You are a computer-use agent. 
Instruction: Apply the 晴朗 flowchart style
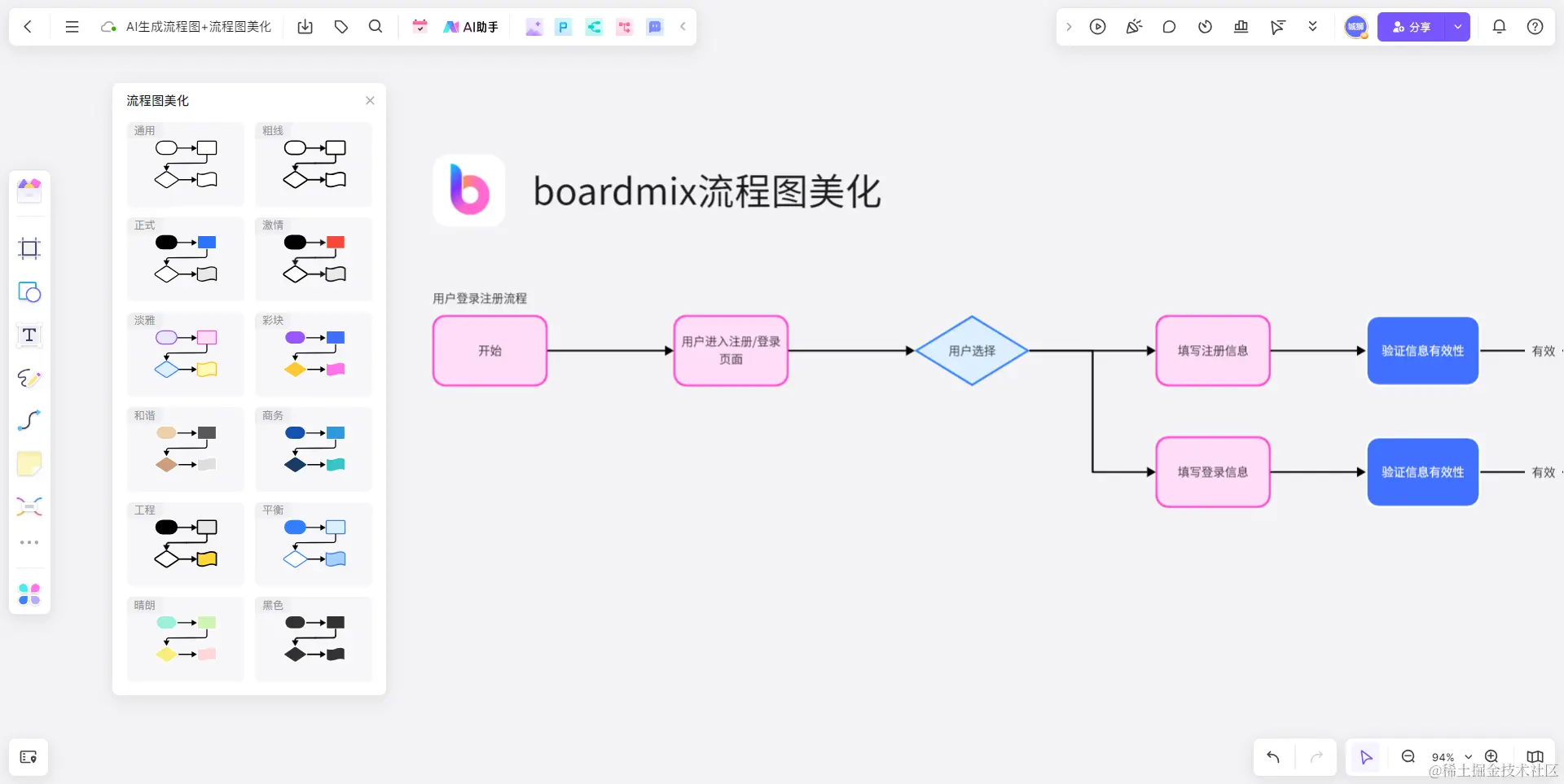click(186, 639)
